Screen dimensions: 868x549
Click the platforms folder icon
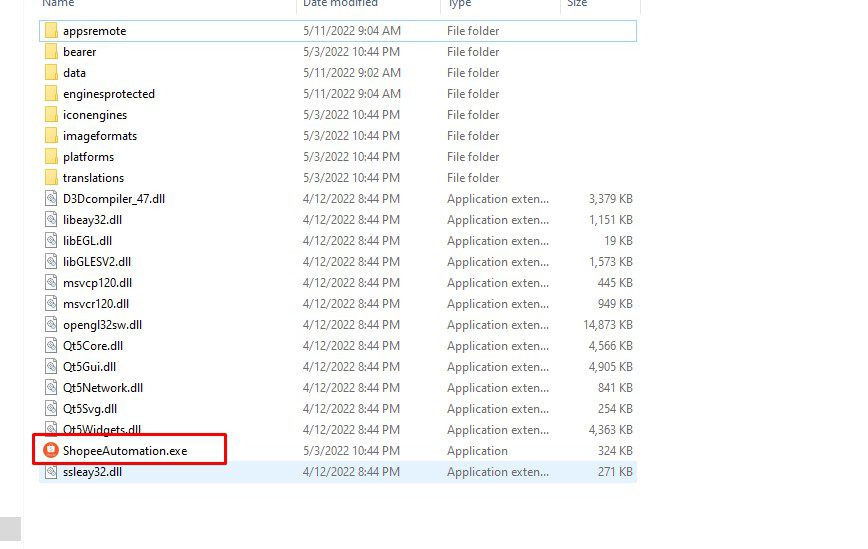[51, 157]
